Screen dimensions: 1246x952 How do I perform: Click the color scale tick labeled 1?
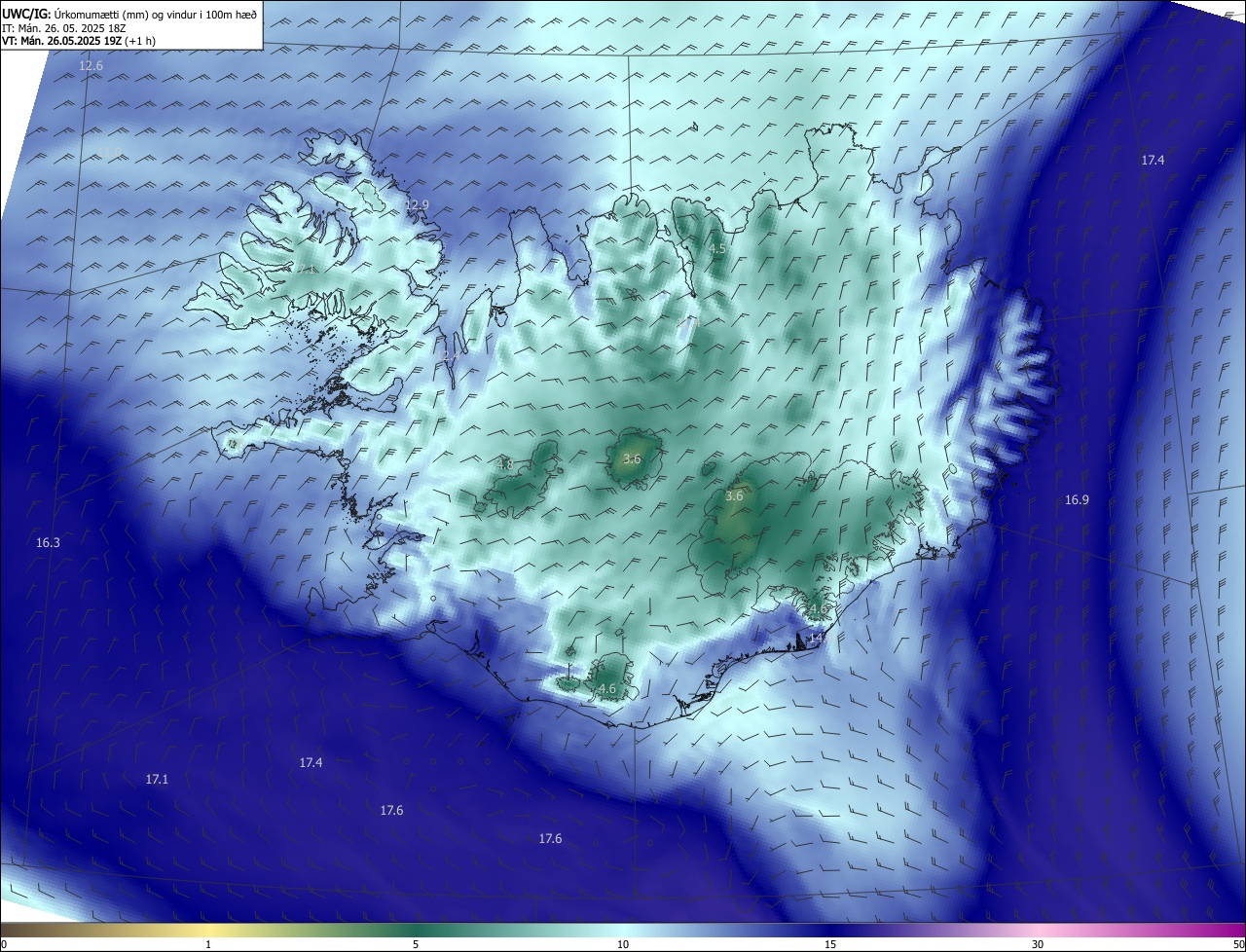coord(209,944)
